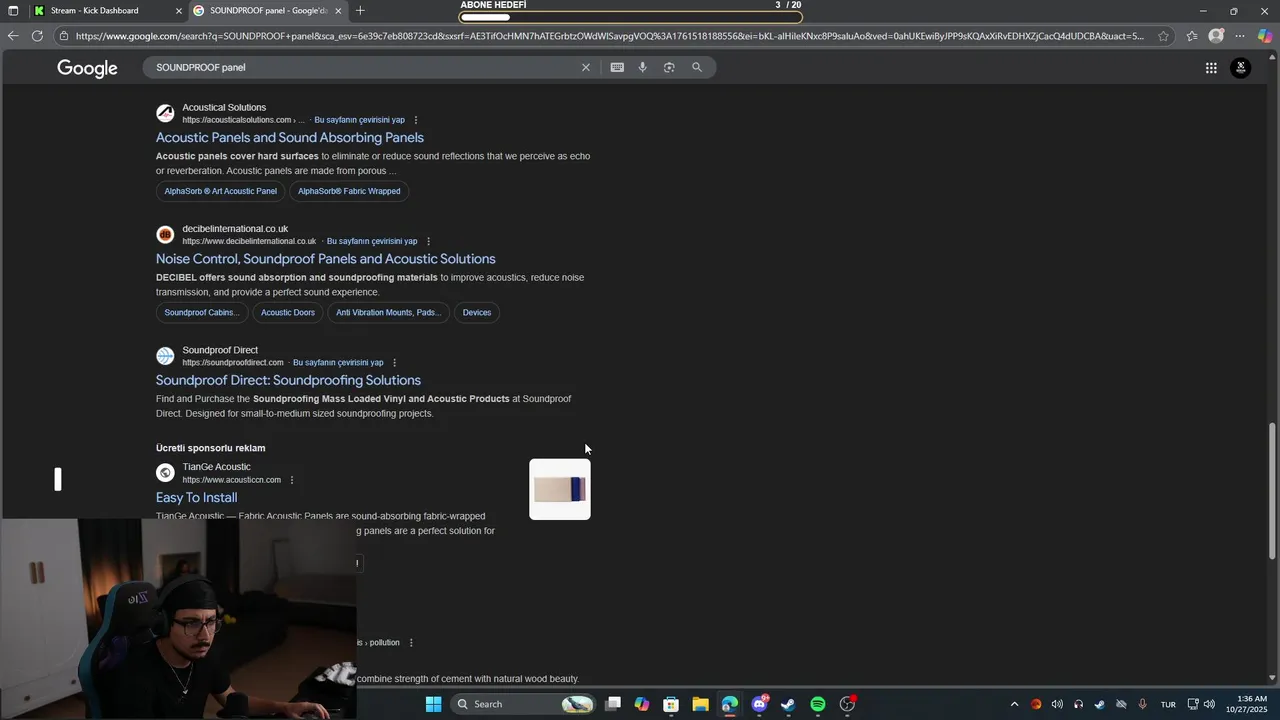1280x720 pixels.
Task: Search by image with the Google Lens icon
Action: [x=669, y=67]
